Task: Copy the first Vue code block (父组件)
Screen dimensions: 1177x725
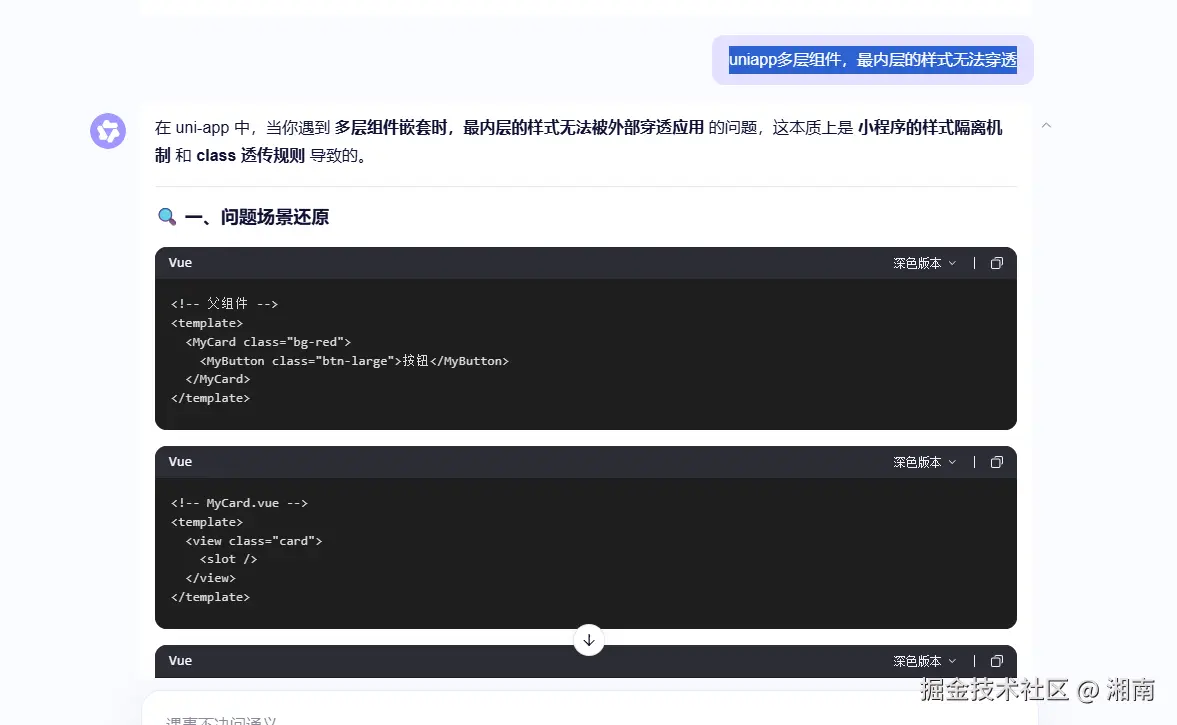Action: [997, 263]
